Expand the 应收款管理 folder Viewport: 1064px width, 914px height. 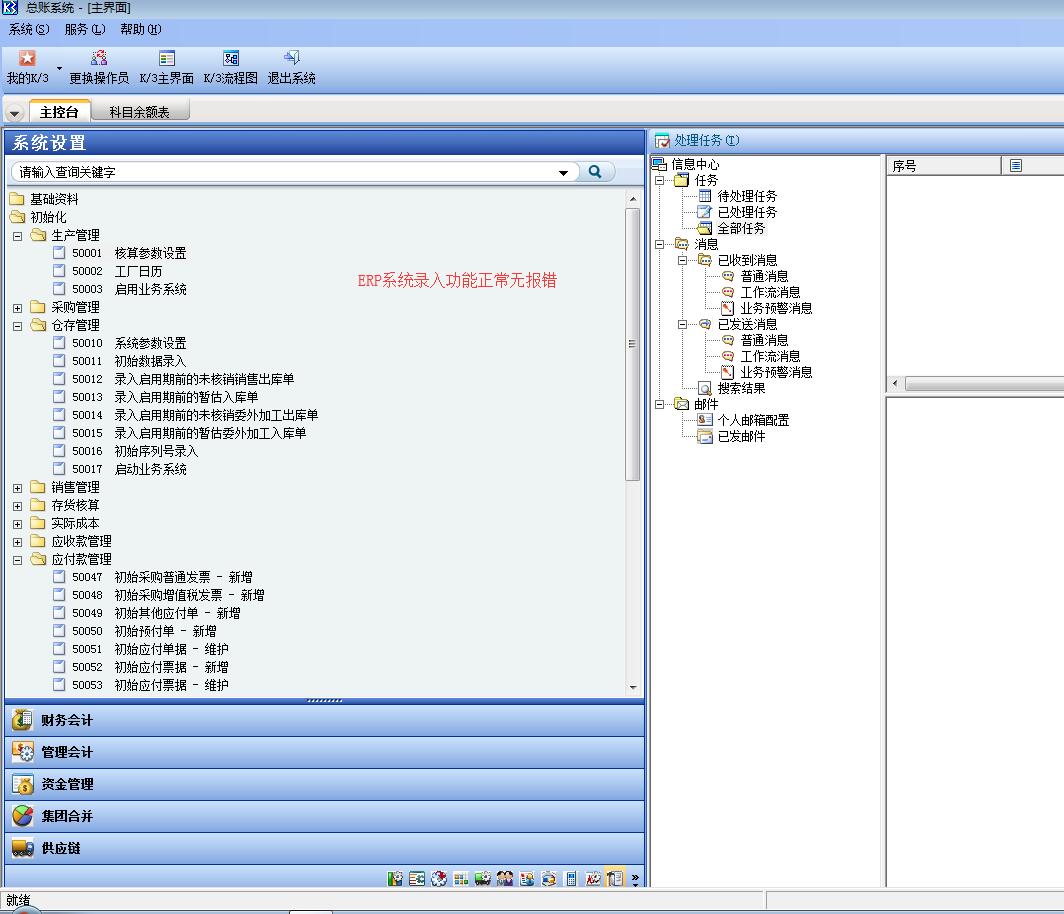[x=18, y=542]
